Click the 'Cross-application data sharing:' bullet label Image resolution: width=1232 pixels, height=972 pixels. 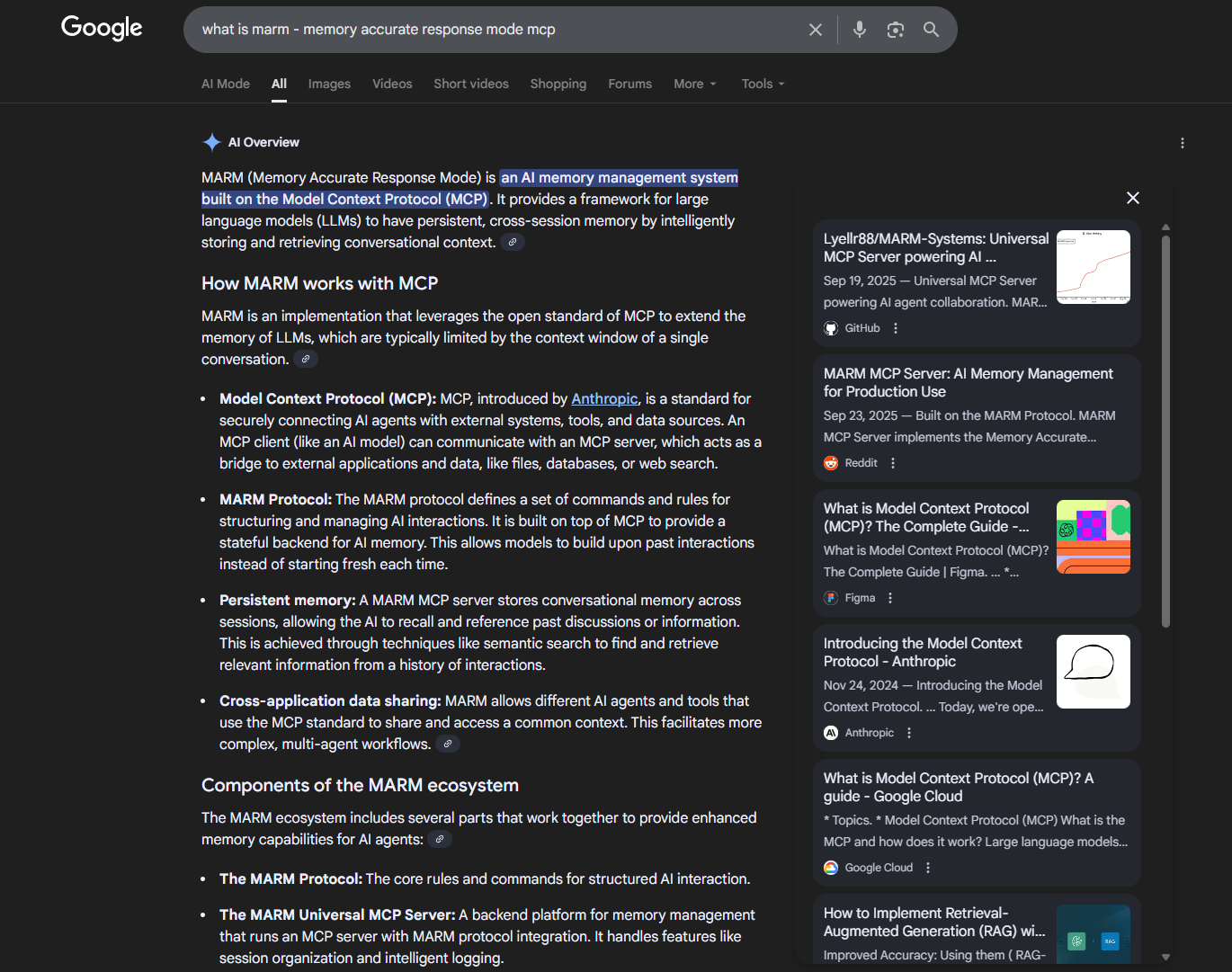[330, 700]
